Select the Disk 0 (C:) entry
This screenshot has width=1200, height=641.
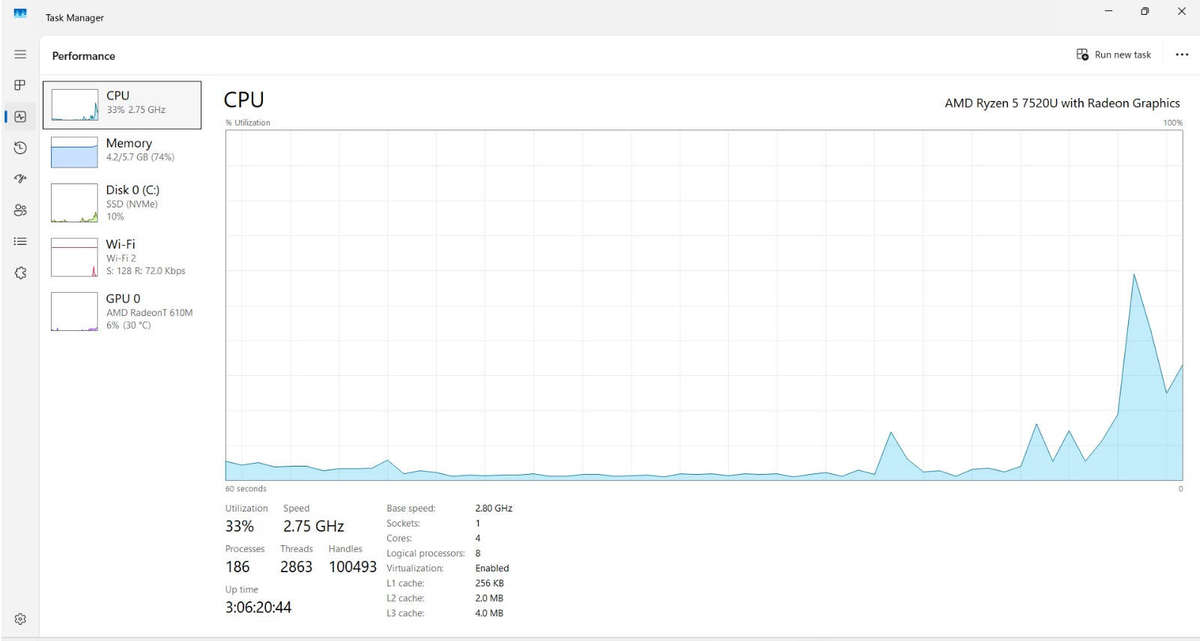pyautogui.click(x=122, y=202)
